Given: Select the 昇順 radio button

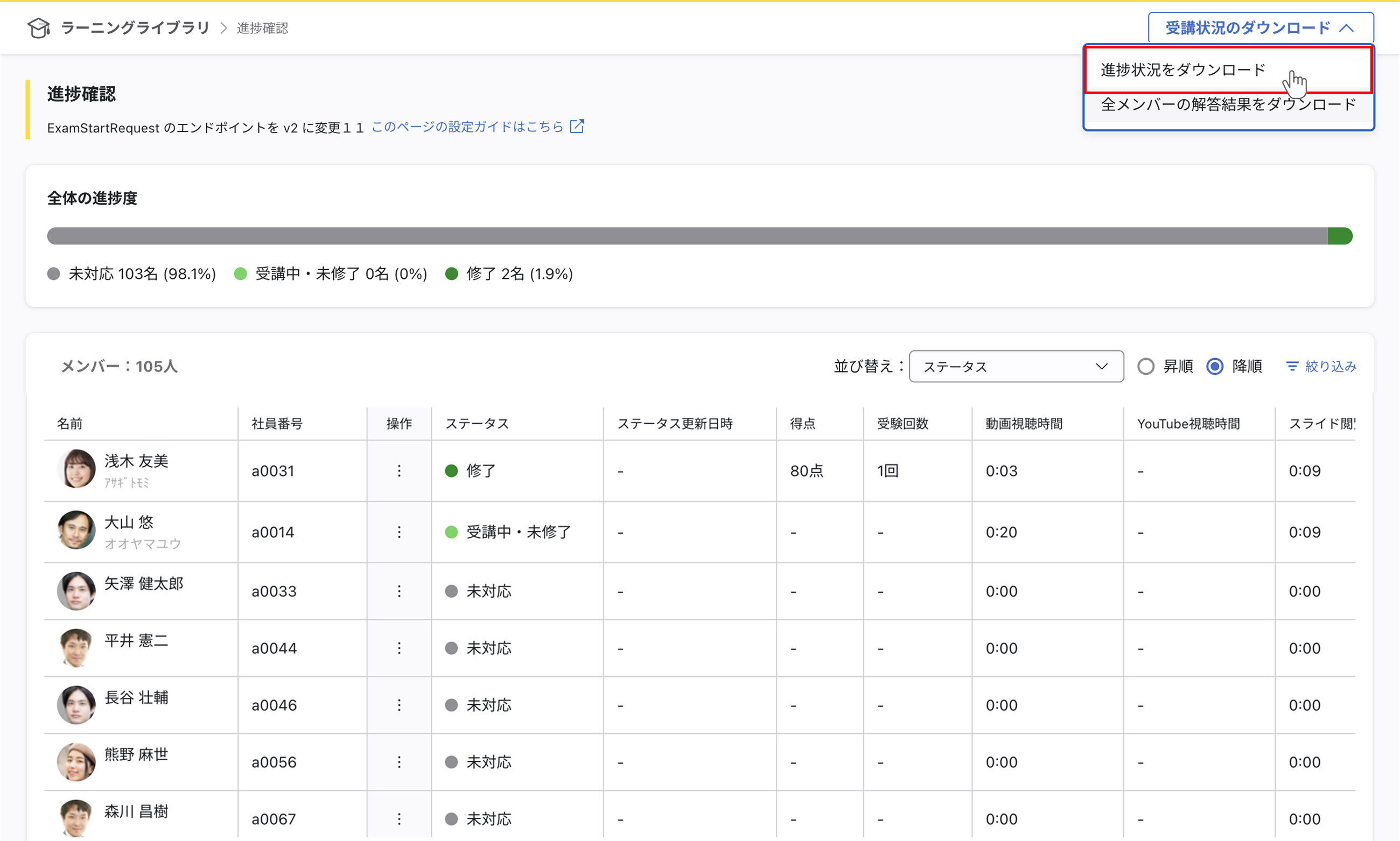Looking at the screenshot, I should pos(1146,366).
